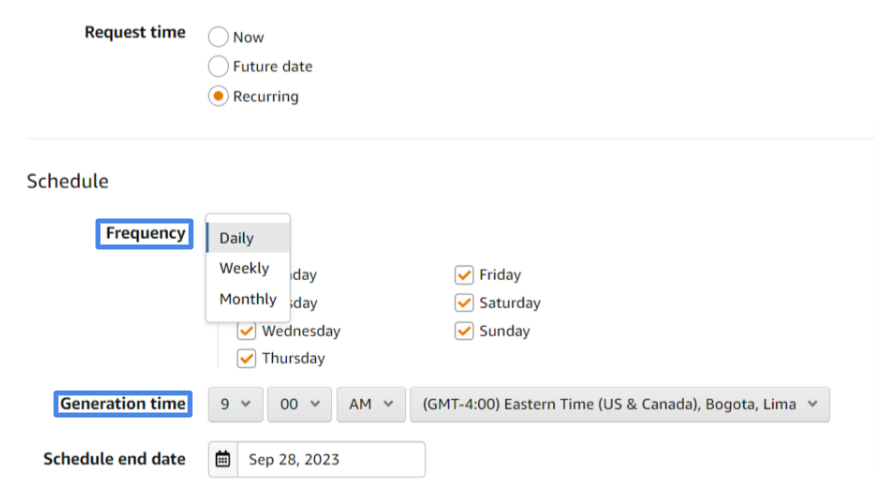Select the Future date radio button
The width and height of the screenshot is (875, 492).
point(218,66)
